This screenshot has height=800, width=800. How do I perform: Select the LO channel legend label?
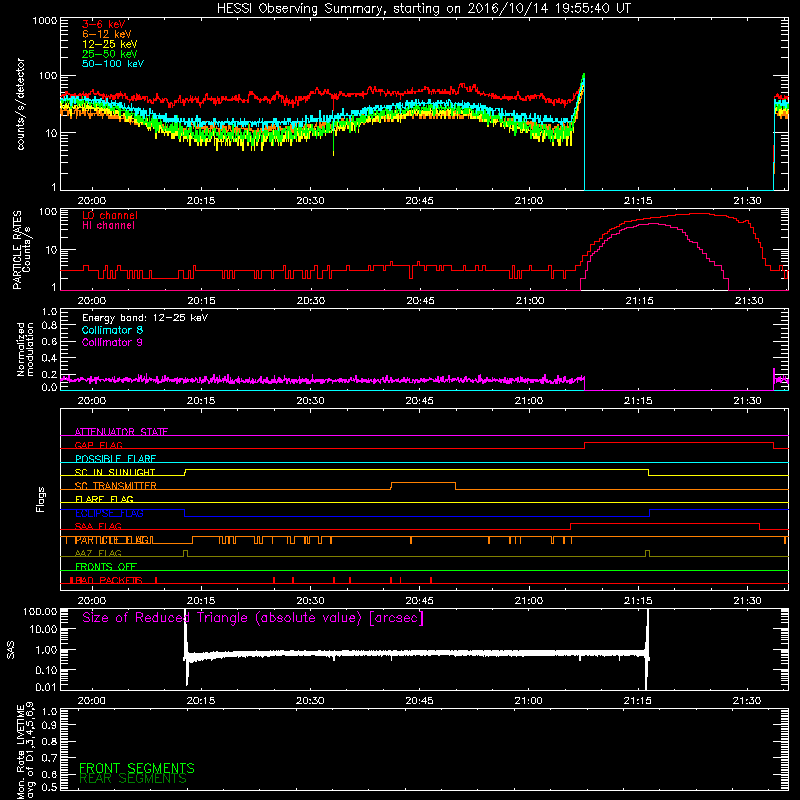110,215
